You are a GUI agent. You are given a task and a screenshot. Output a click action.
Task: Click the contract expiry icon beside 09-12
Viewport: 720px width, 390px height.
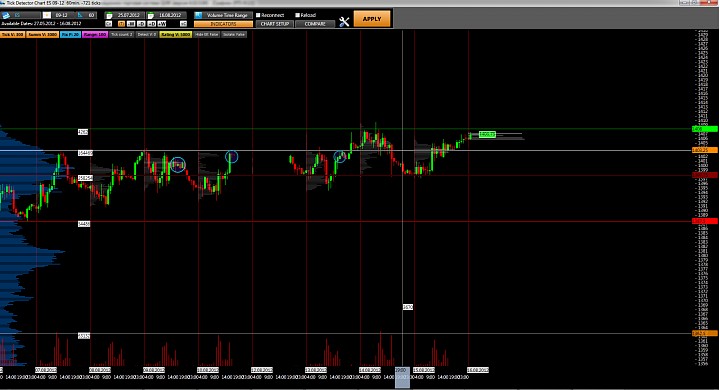point(46,15)
